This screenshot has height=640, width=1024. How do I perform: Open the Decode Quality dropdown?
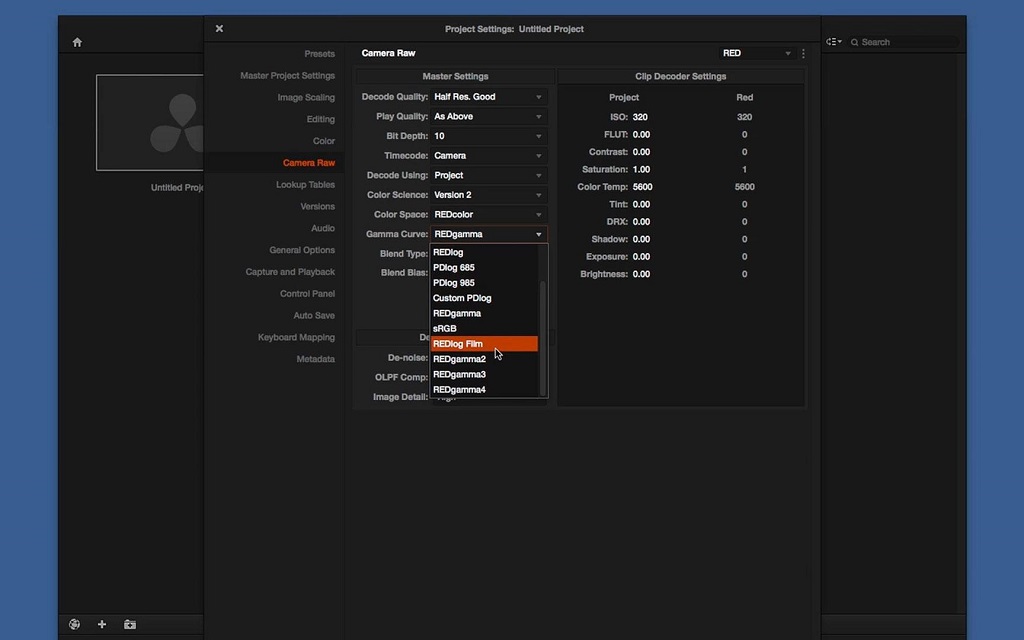pos(488,97)
